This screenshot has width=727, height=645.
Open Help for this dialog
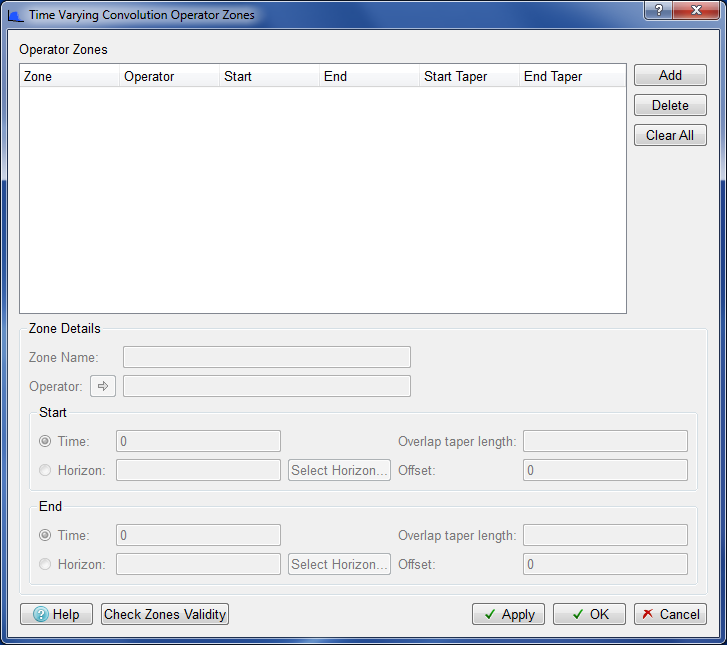click(x=57, y=614)
